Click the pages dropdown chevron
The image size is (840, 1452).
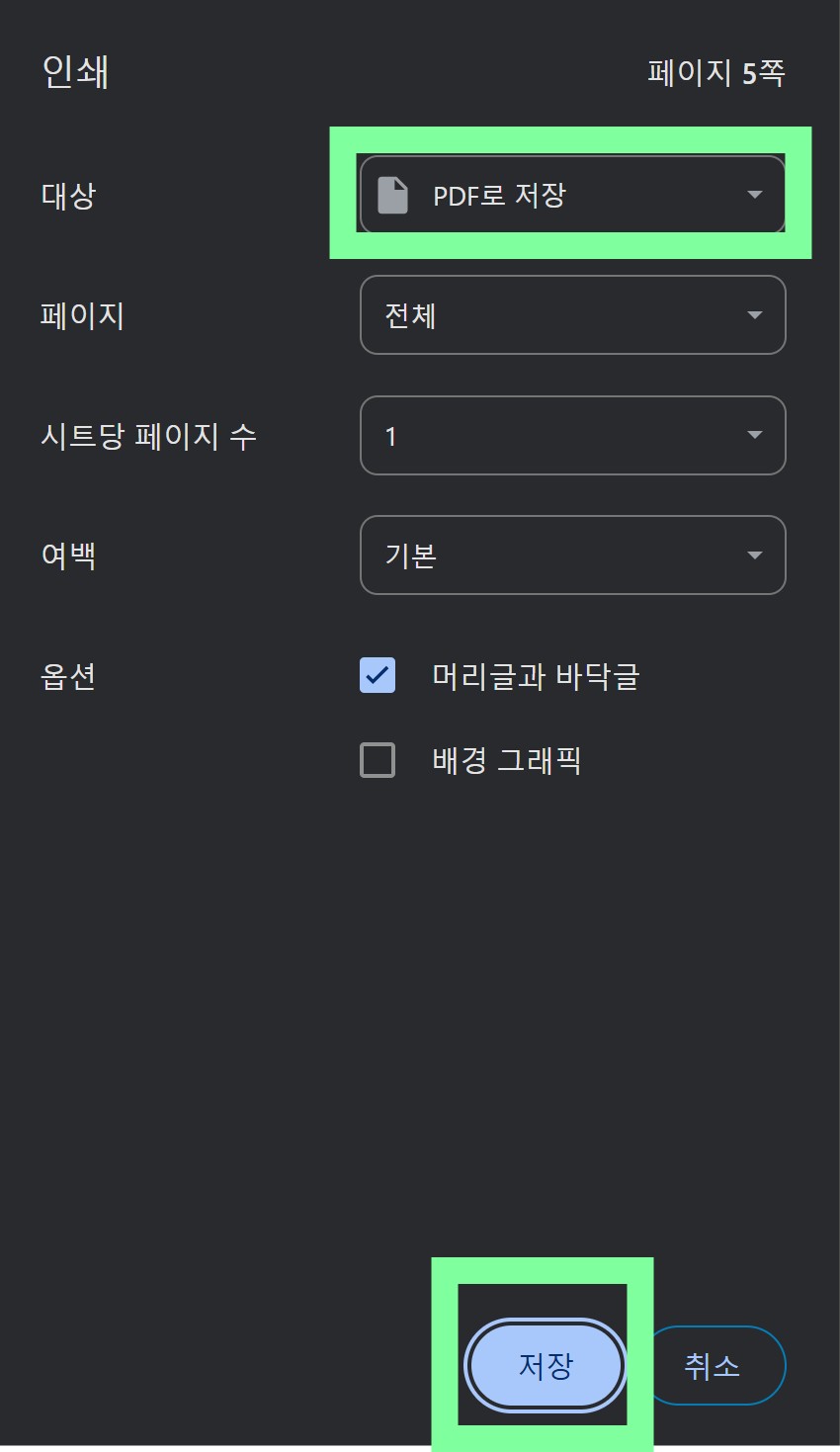point(754,315)
